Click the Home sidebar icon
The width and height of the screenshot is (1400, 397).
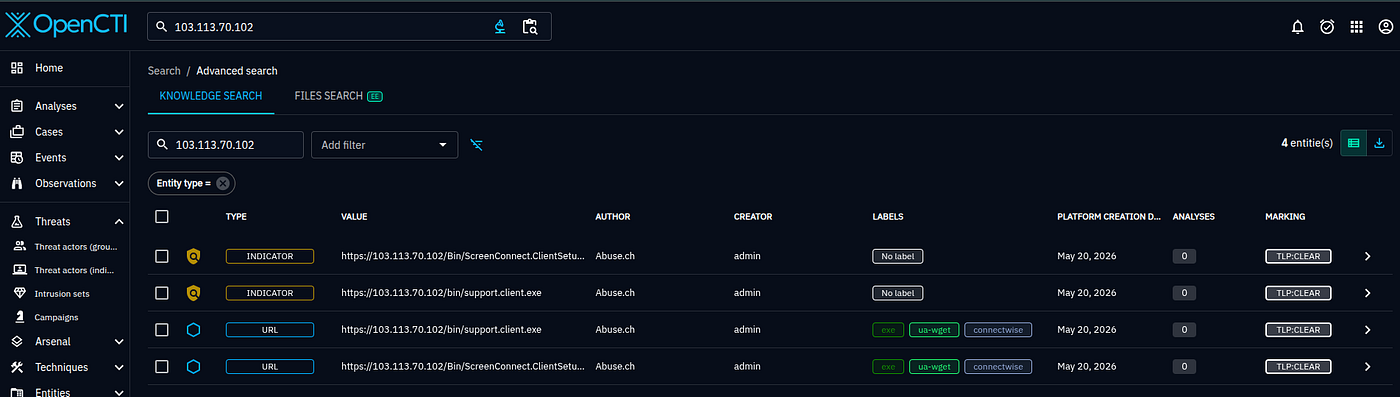point(16,68)
